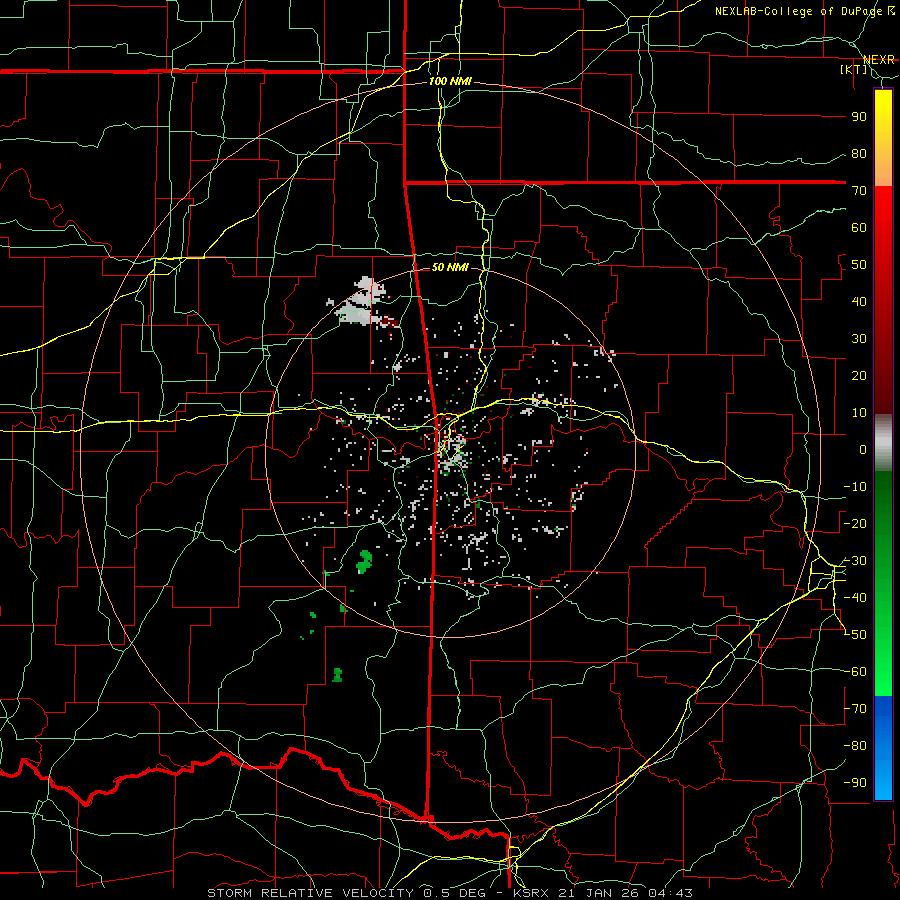The width and height of the screenshot is (900, 900).
Task: Click the 0 value on velocity scale
Action: [x=863, y=450]
